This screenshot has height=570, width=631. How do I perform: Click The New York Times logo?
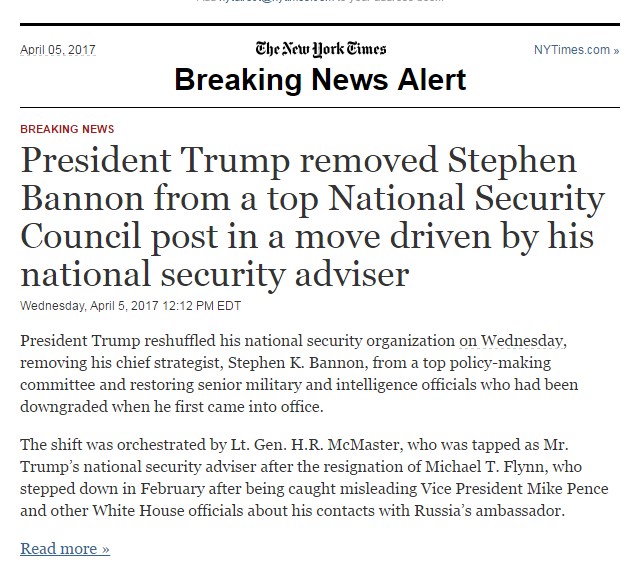point(321,49)
